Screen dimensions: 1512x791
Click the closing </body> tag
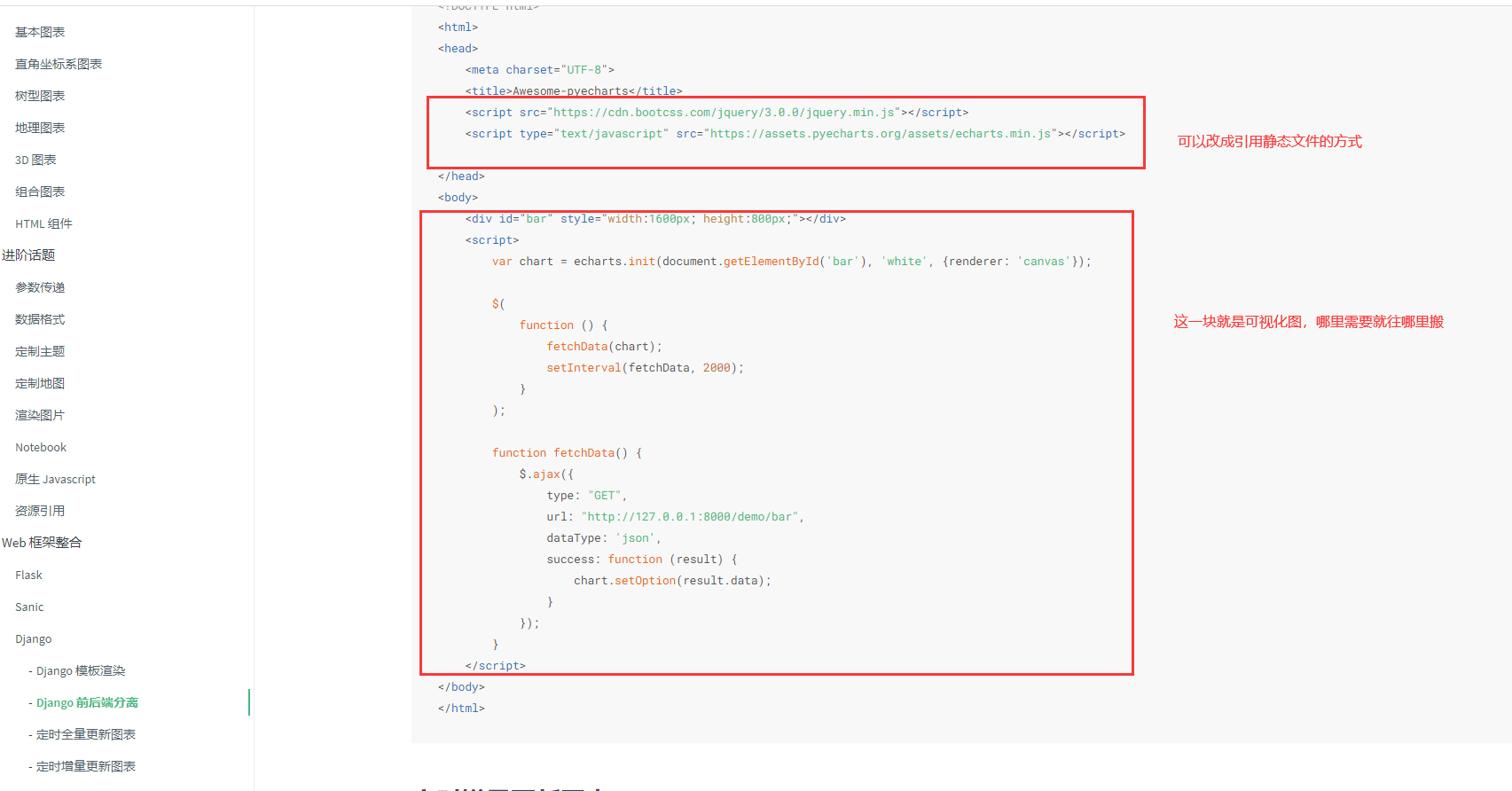click(461, 687)
